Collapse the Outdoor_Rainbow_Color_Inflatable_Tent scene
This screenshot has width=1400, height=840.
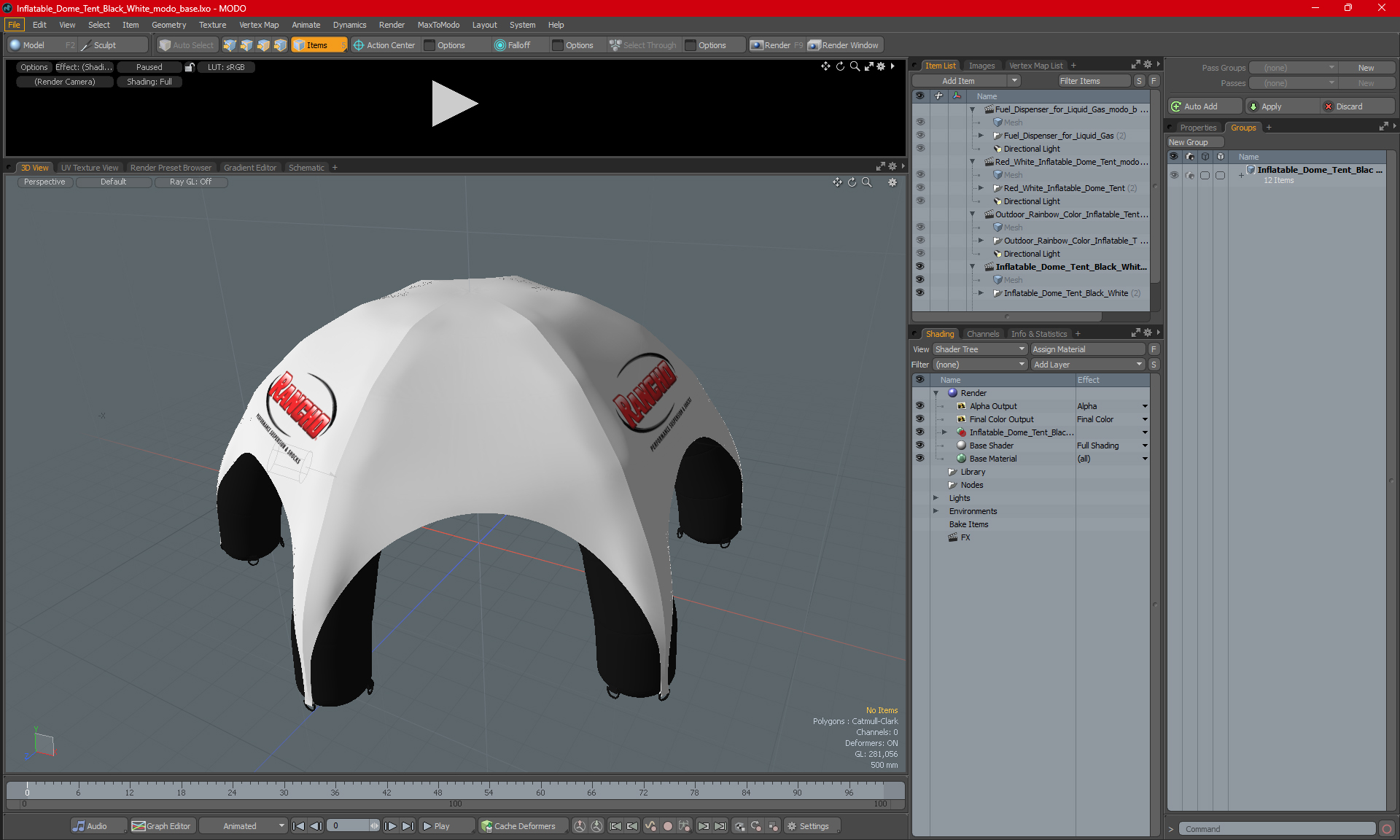click(972, 214)
